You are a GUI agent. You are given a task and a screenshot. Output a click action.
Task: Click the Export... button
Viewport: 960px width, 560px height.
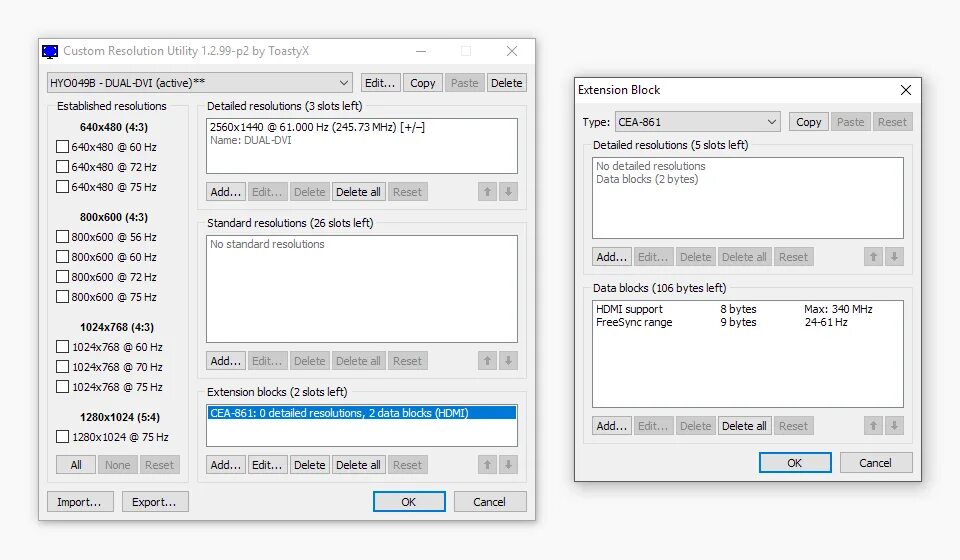click(154, 502)
